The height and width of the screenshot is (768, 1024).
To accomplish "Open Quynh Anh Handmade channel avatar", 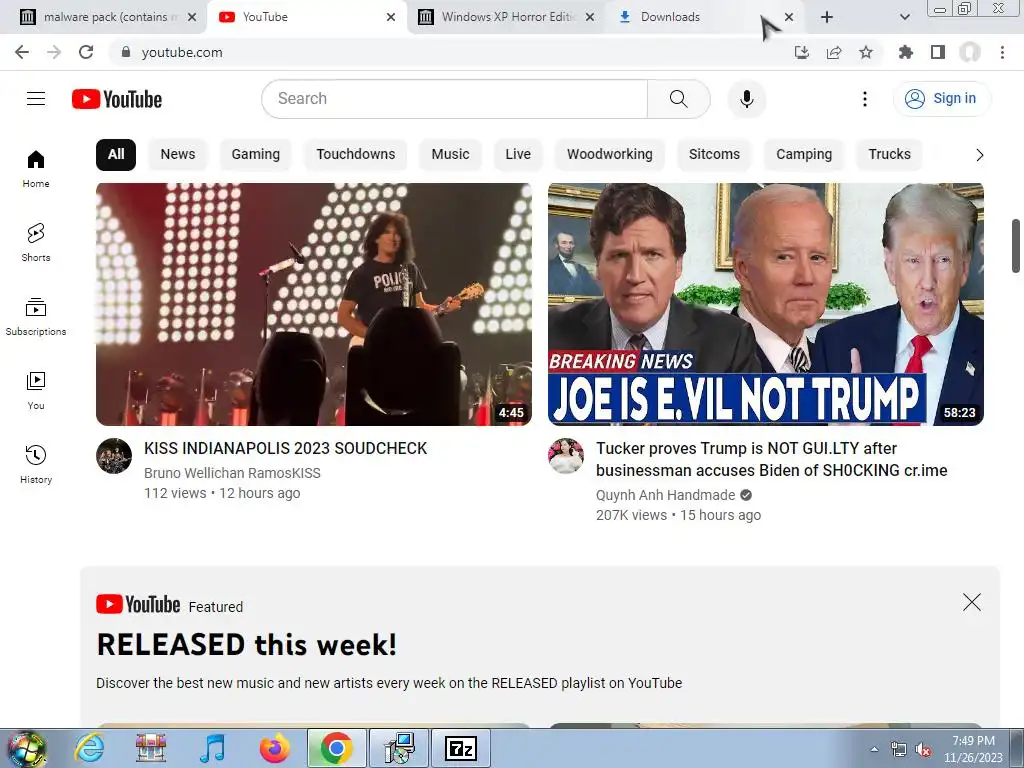I will pyautogui.click(x=566, y=456).
